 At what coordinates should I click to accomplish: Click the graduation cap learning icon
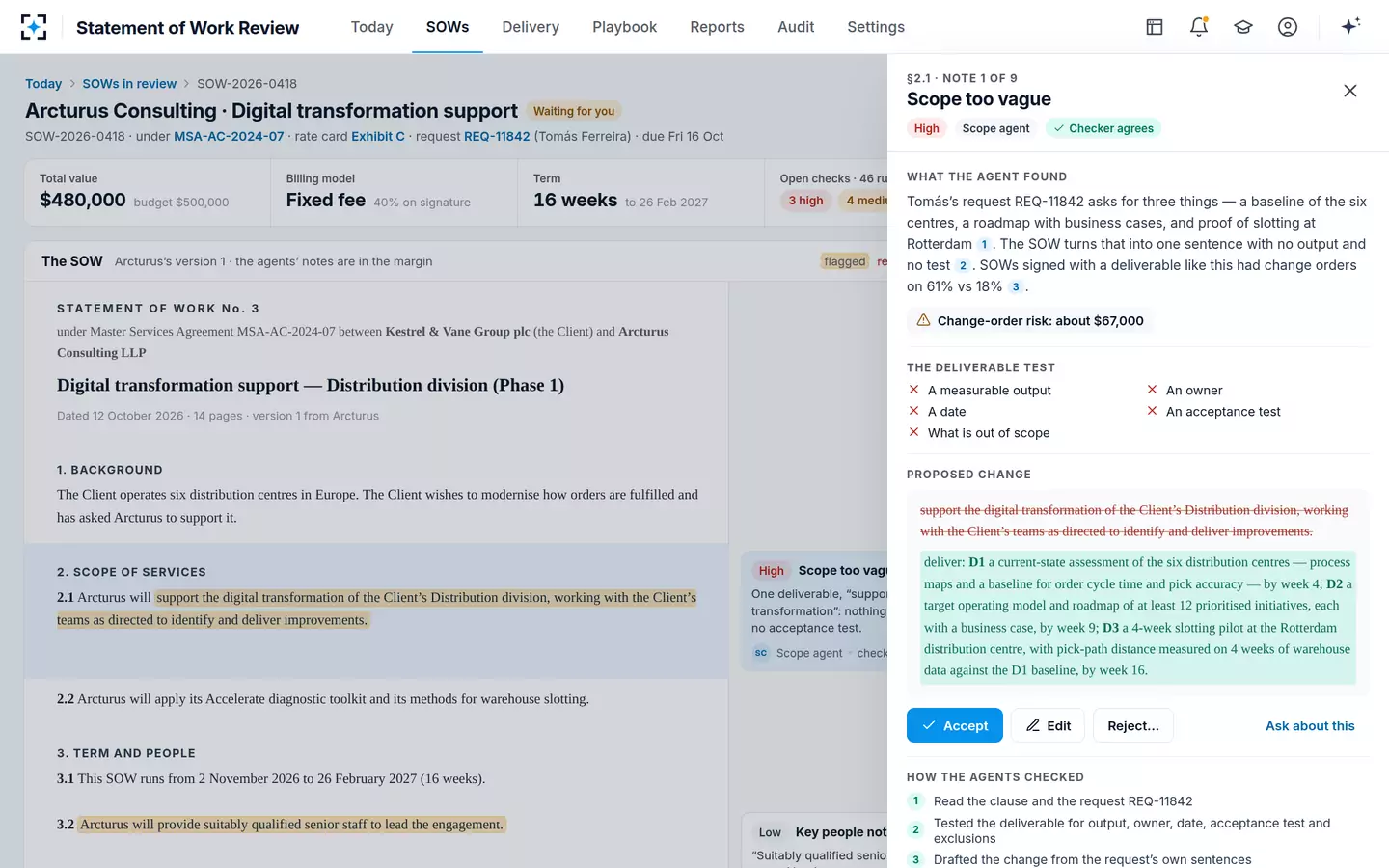coord(1243,27)
